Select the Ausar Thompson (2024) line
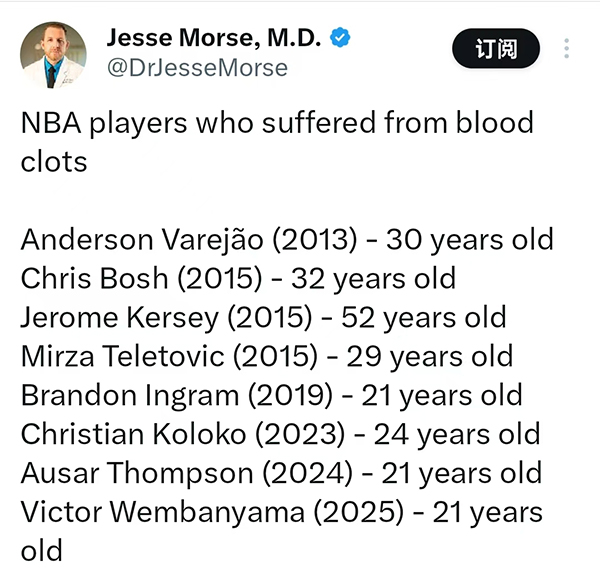The width and height of the screenshot is (600, 581). point(281,473)
